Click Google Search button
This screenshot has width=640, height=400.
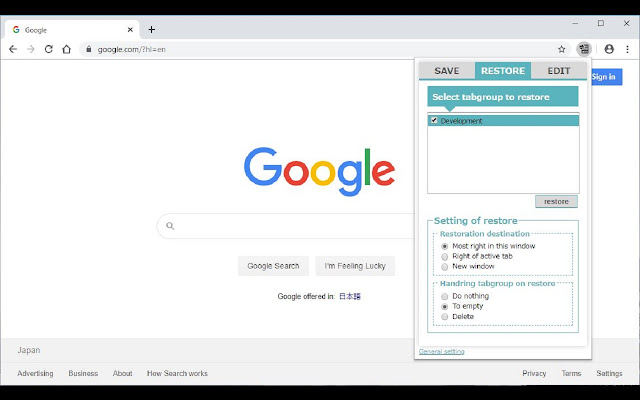[273, 266]
